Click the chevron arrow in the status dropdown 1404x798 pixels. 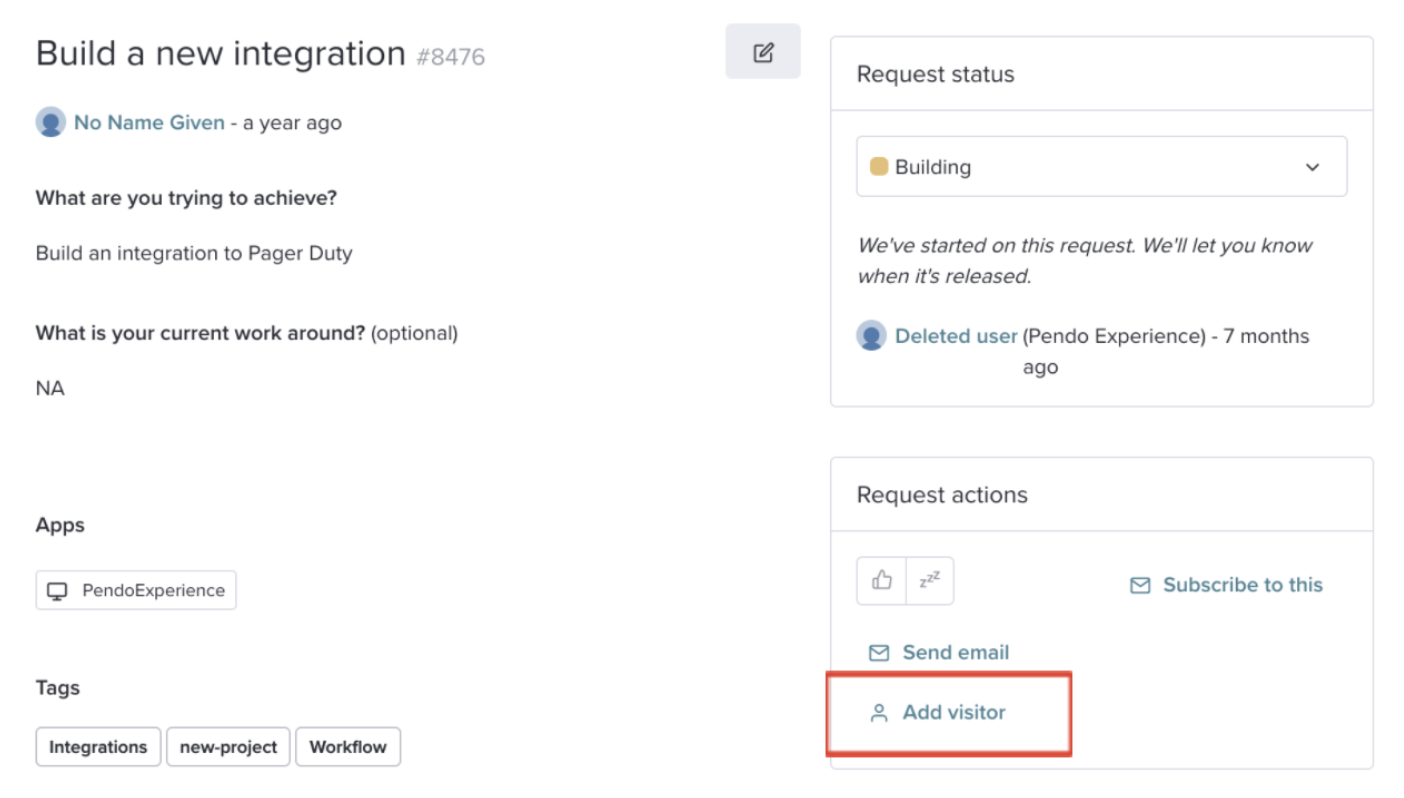tap(1313, 167)
